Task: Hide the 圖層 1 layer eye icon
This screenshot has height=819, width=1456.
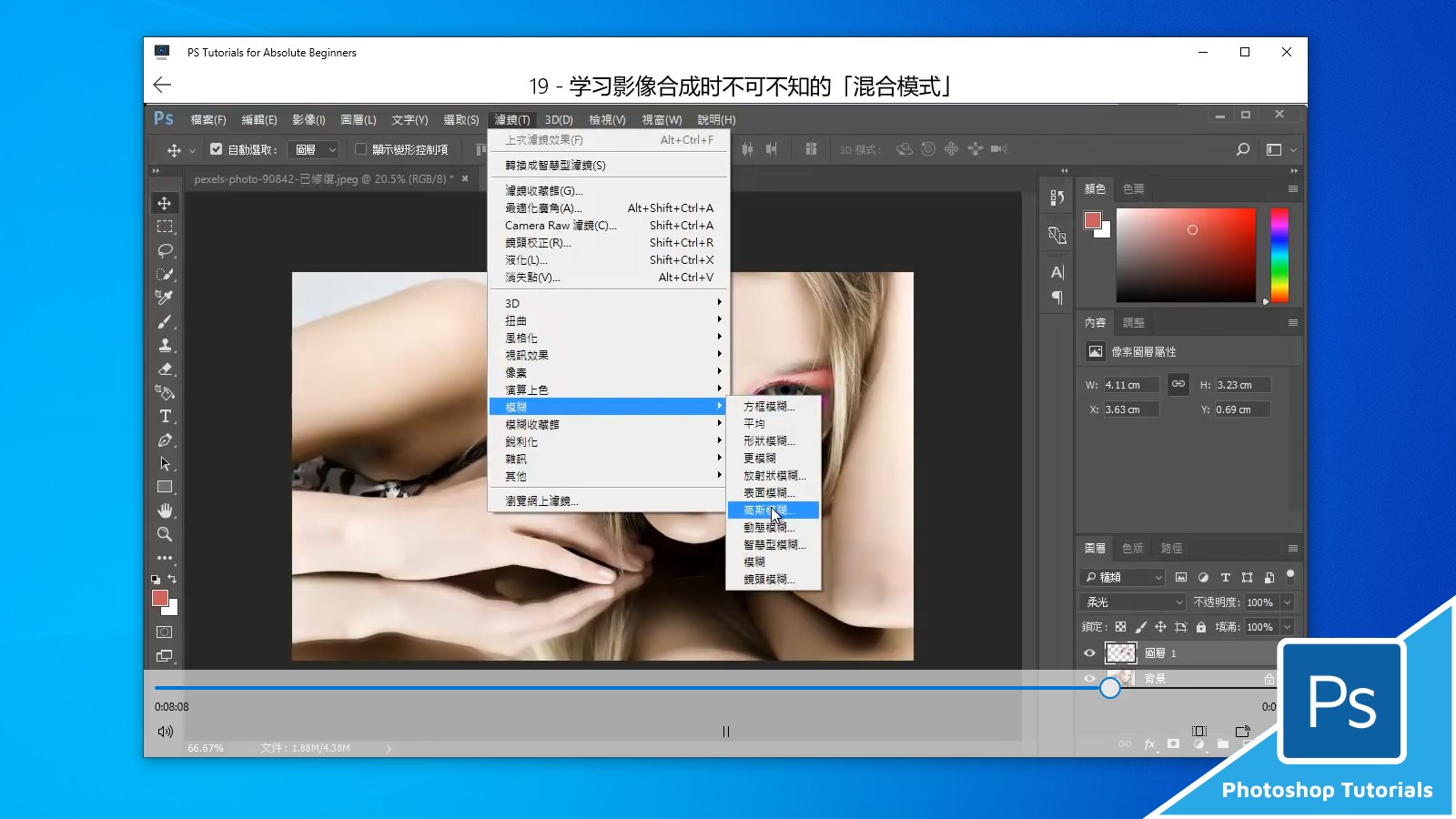Action: [1089, 652]
